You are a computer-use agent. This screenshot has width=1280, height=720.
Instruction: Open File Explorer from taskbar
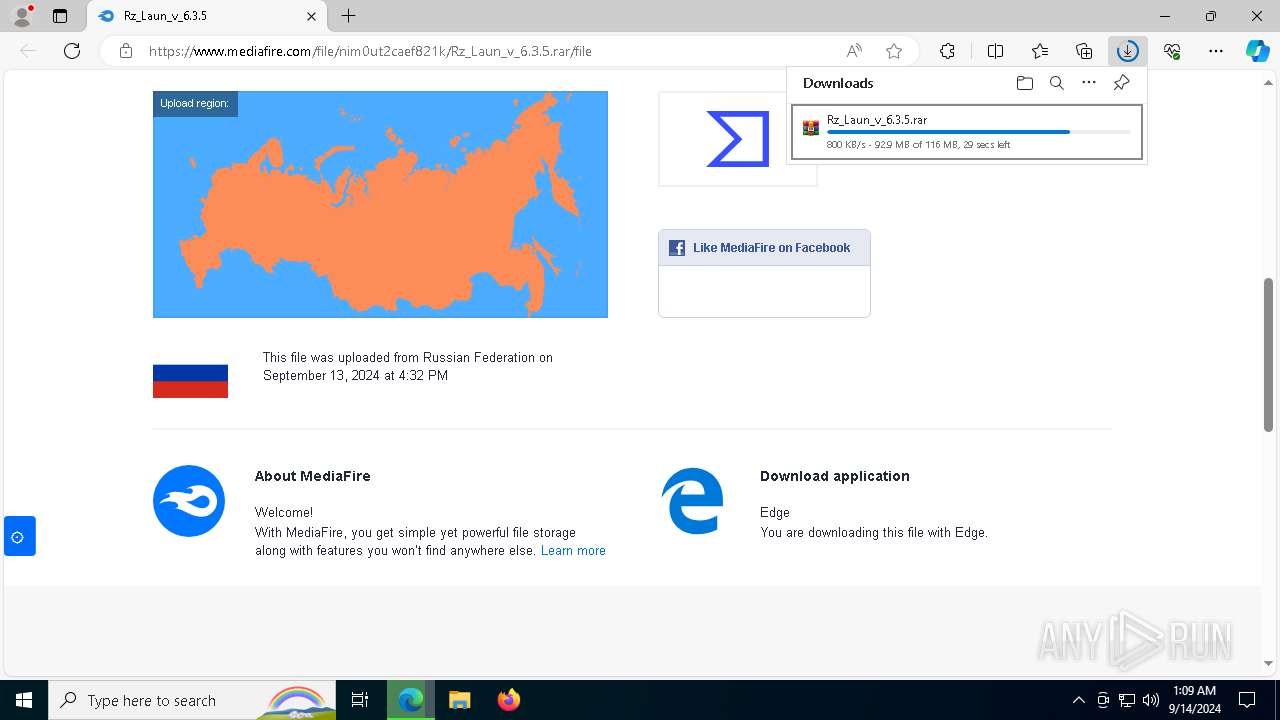click(459, 700)
